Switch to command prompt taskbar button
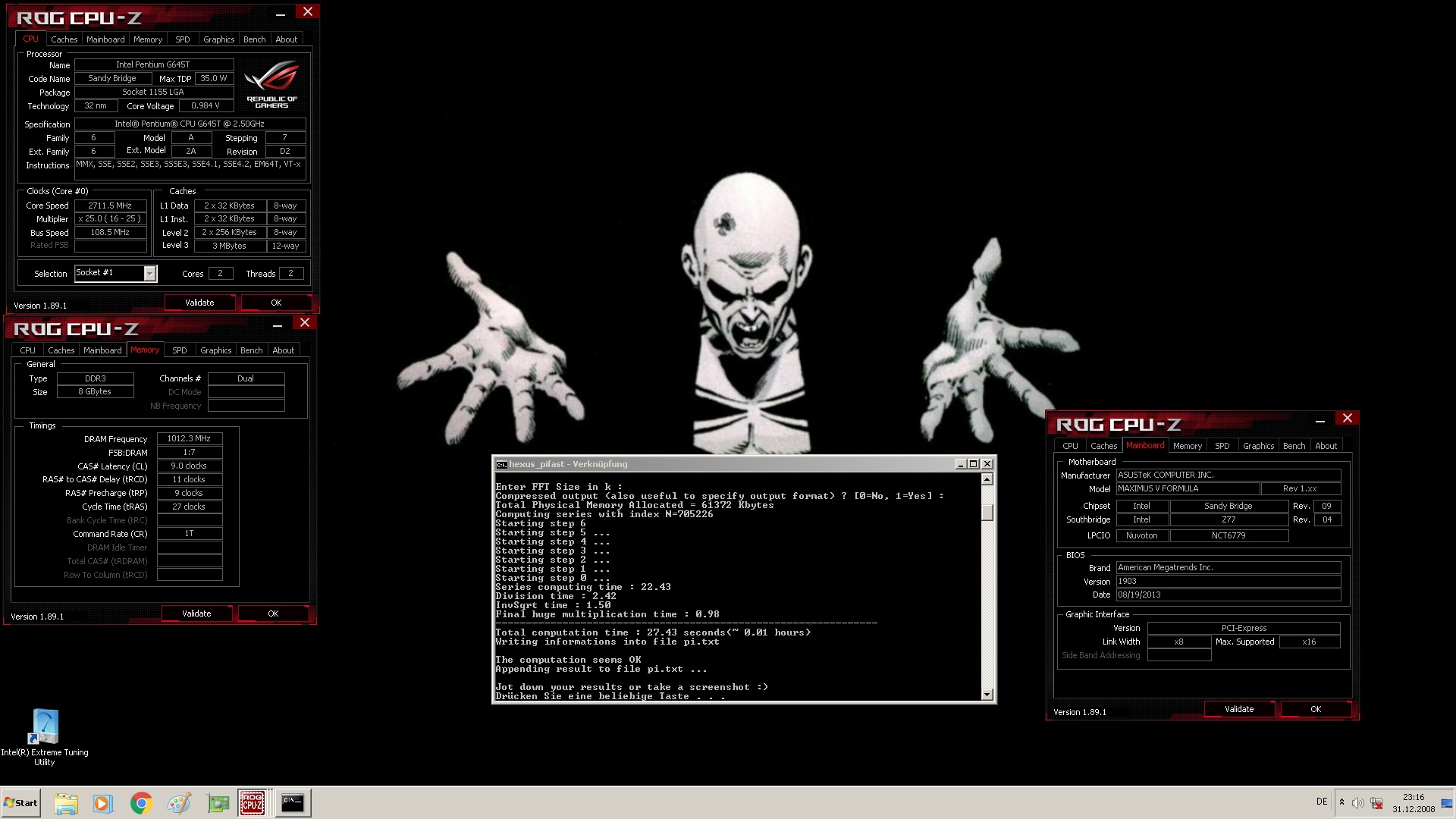Screen dimensions: 1456x819 pyautogui.click(x=292, y=803)
